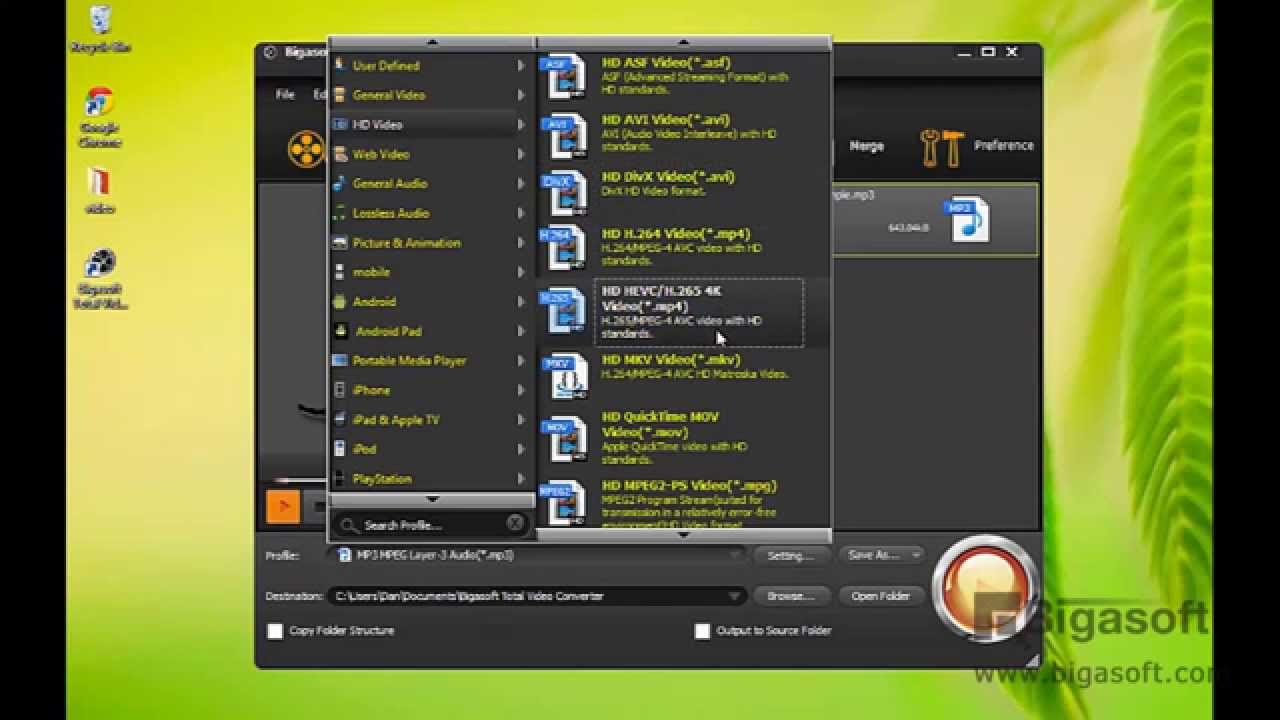Open the General Audio category
Viewport: 1280px width, 720px height.
(432, 184)
